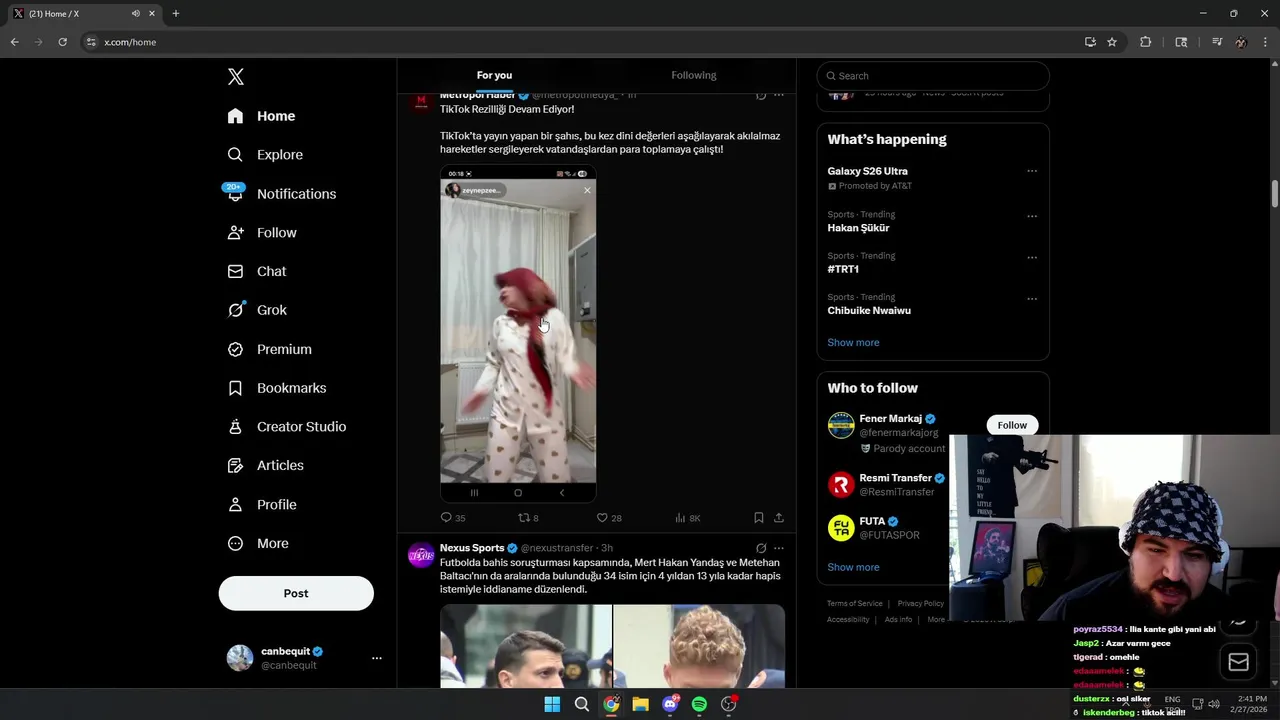
Task: Open Windows taskbar Search
Action: pyautogui.click(x=582, y=705)
